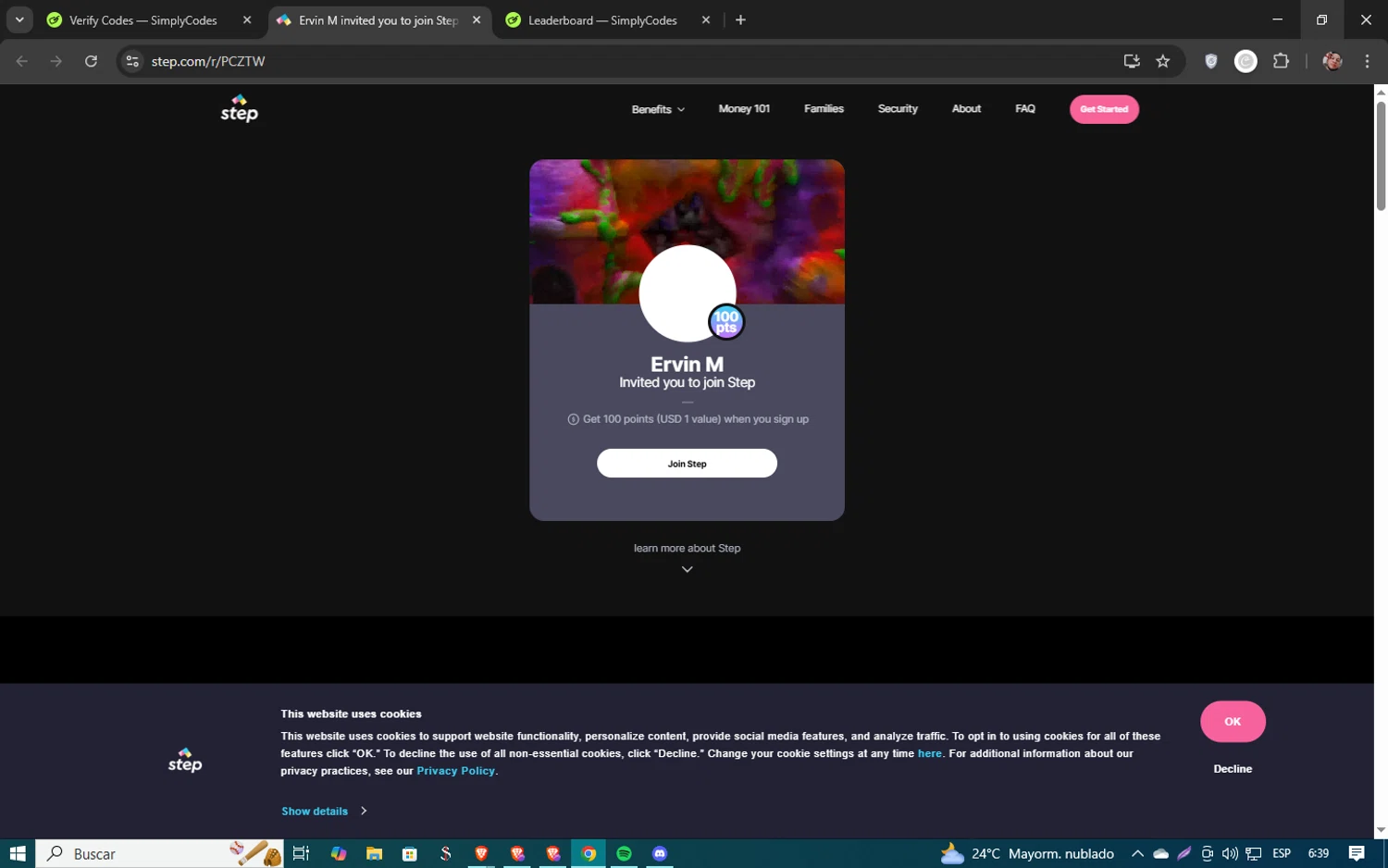Click the page vertical scrollbar thumb
This screenshot has height=868, width=1388.
(x=1381, y=155)
